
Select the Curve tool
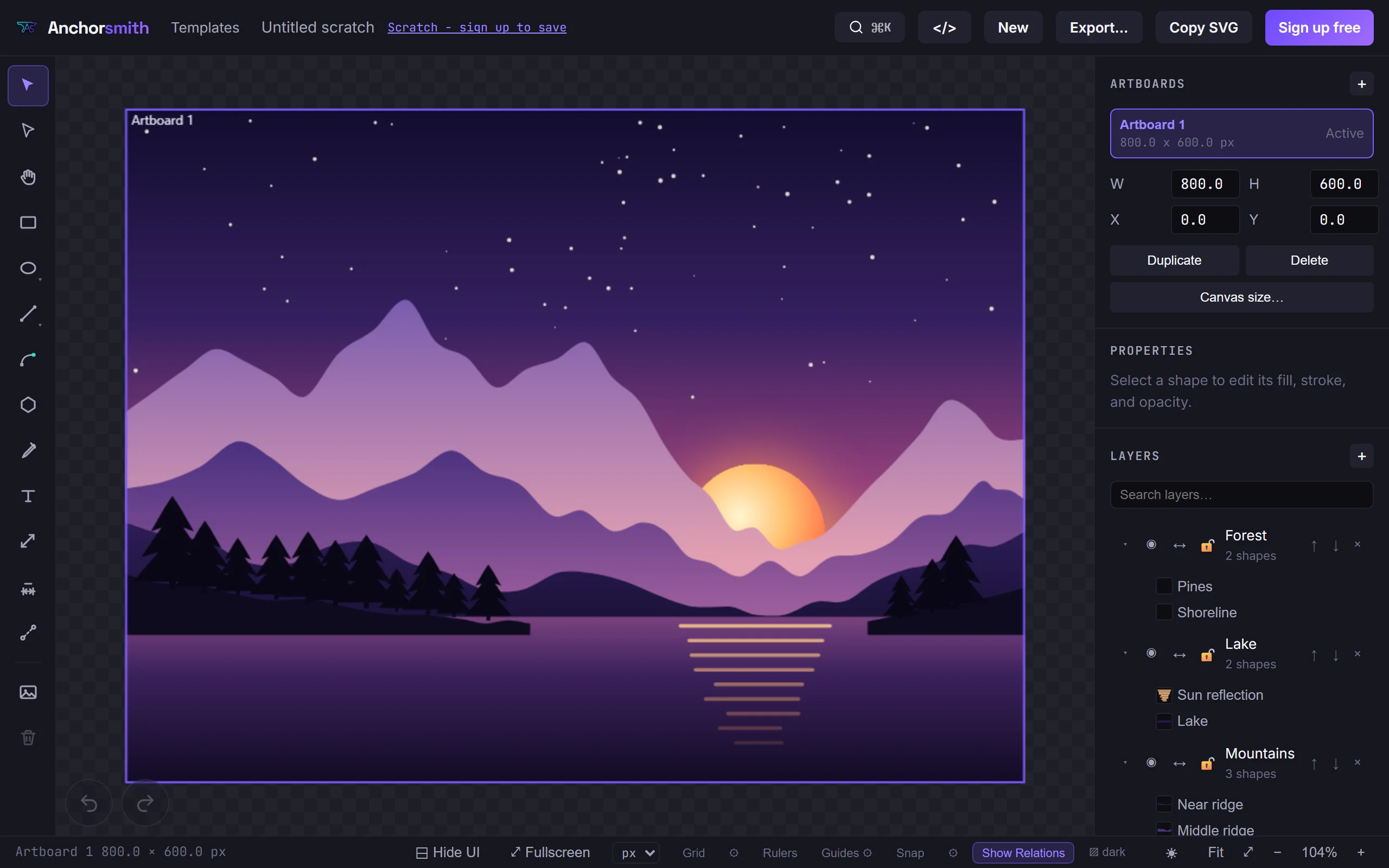click(28, 360)
